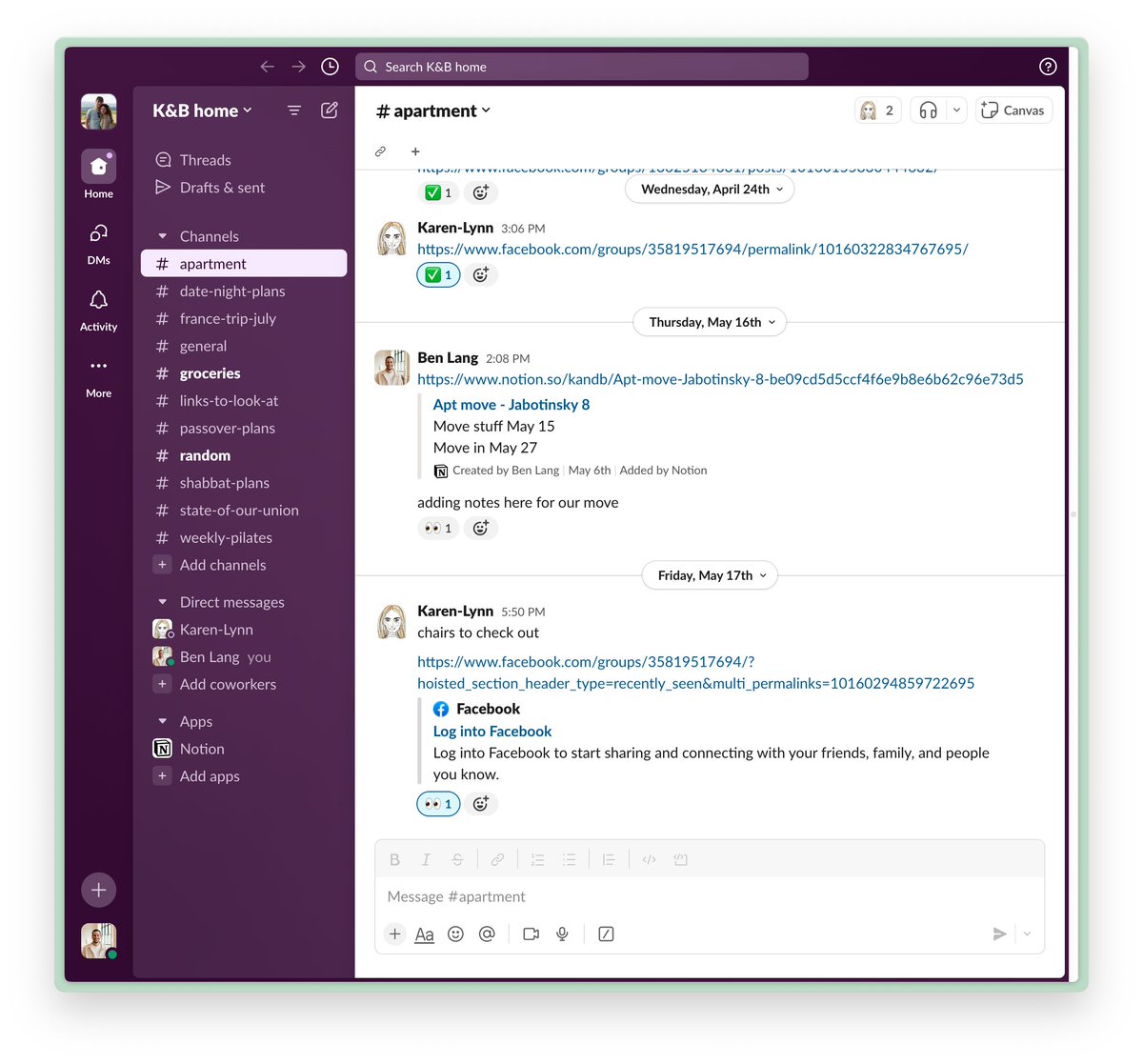
Task: Mention someone using the @ icon
Action: click(x=487, y=934)
